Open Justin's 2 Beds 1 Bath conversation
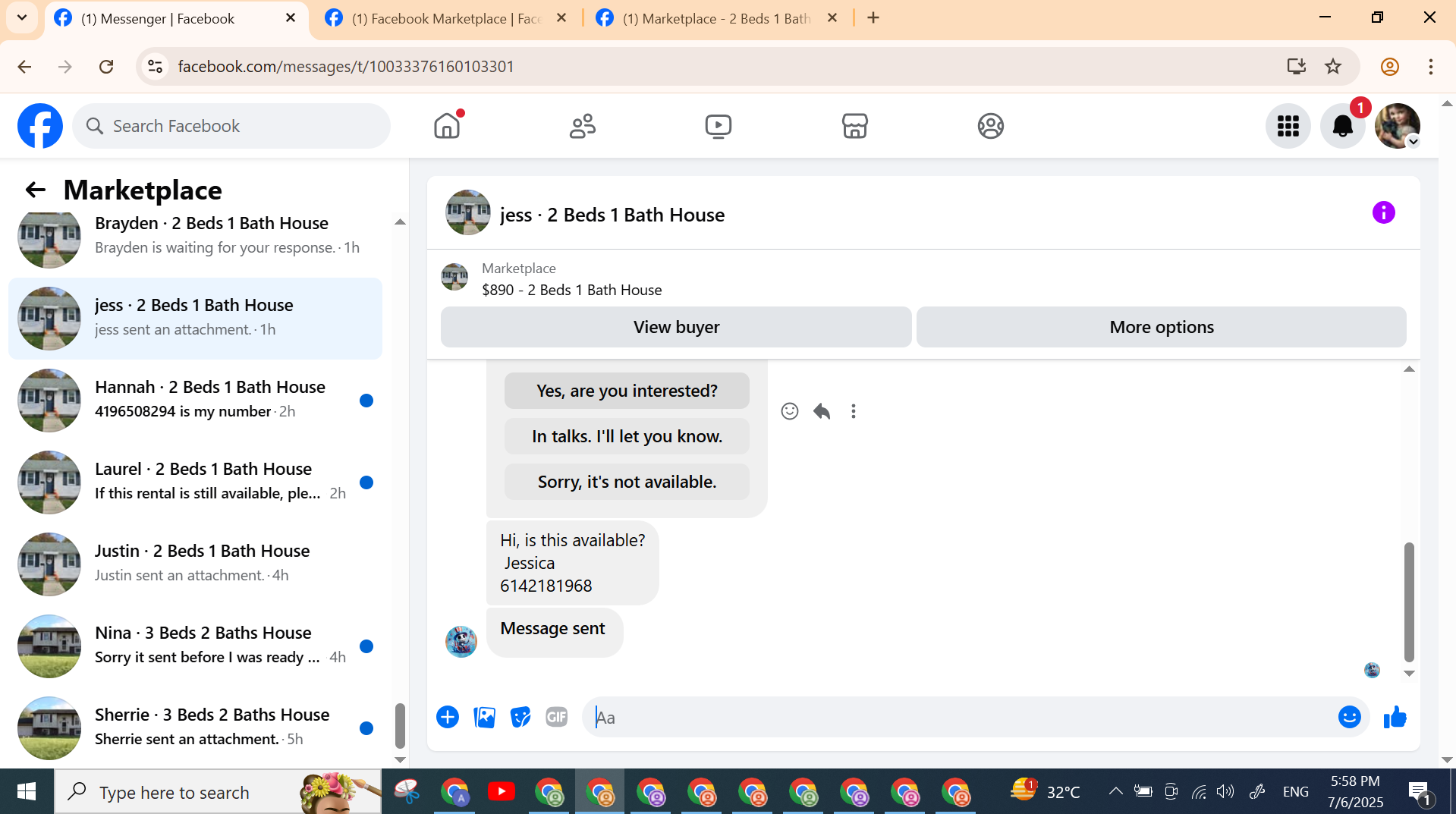This screenshot has height=814, width=1456. 196,564
